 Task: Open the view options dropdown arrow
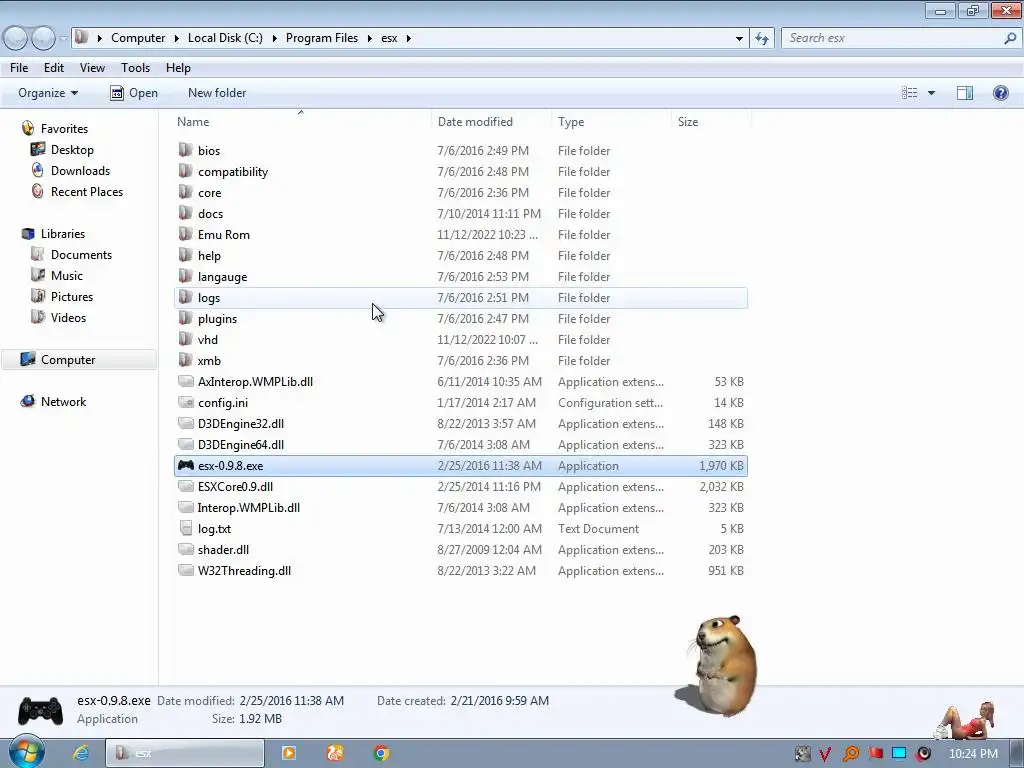click(931, 93)
